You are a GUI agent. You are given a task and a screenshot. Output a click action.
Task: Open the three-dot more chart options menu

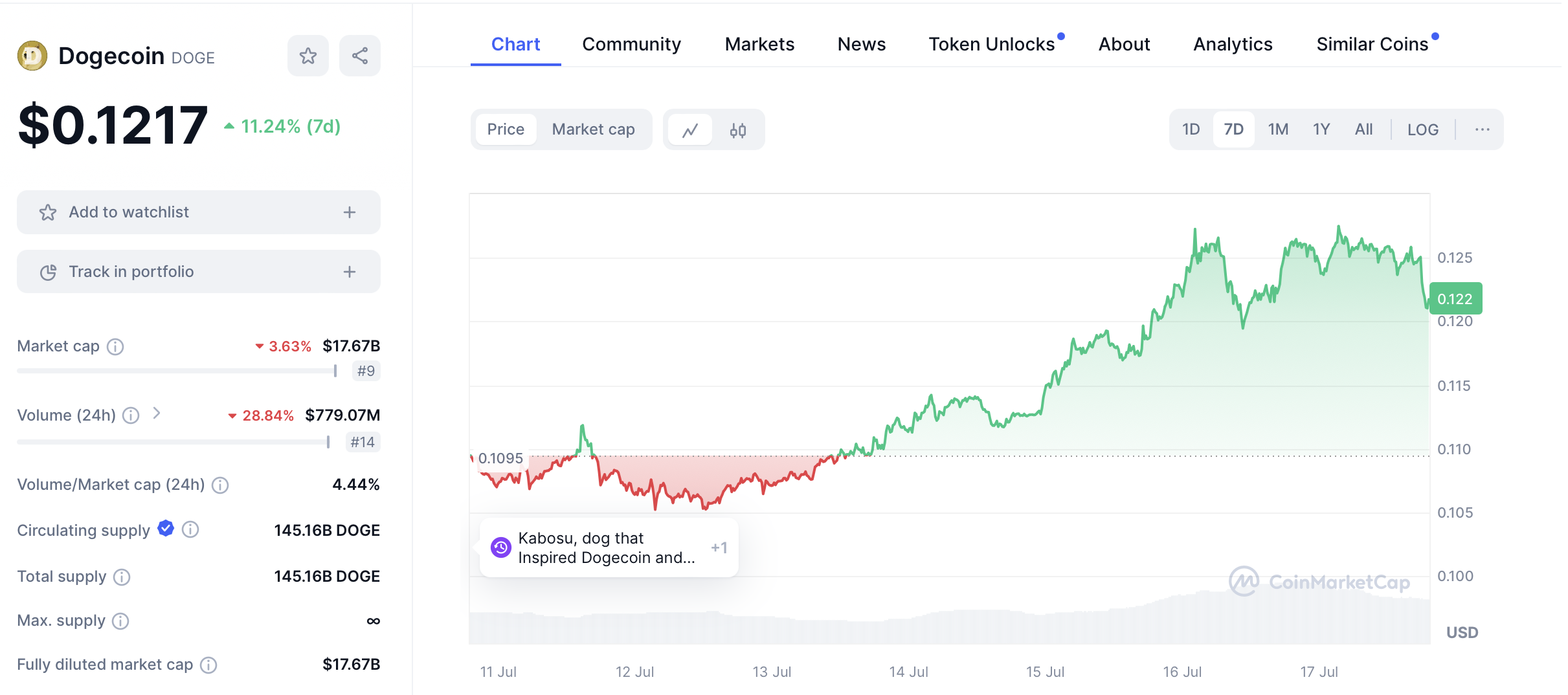coord(1482,129)
